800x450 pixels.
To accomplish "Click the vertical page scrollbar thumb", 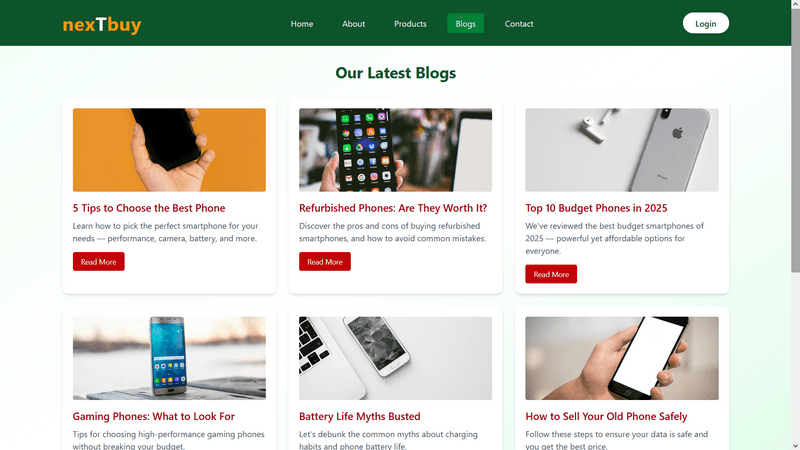I will click(x=795, y=140).
